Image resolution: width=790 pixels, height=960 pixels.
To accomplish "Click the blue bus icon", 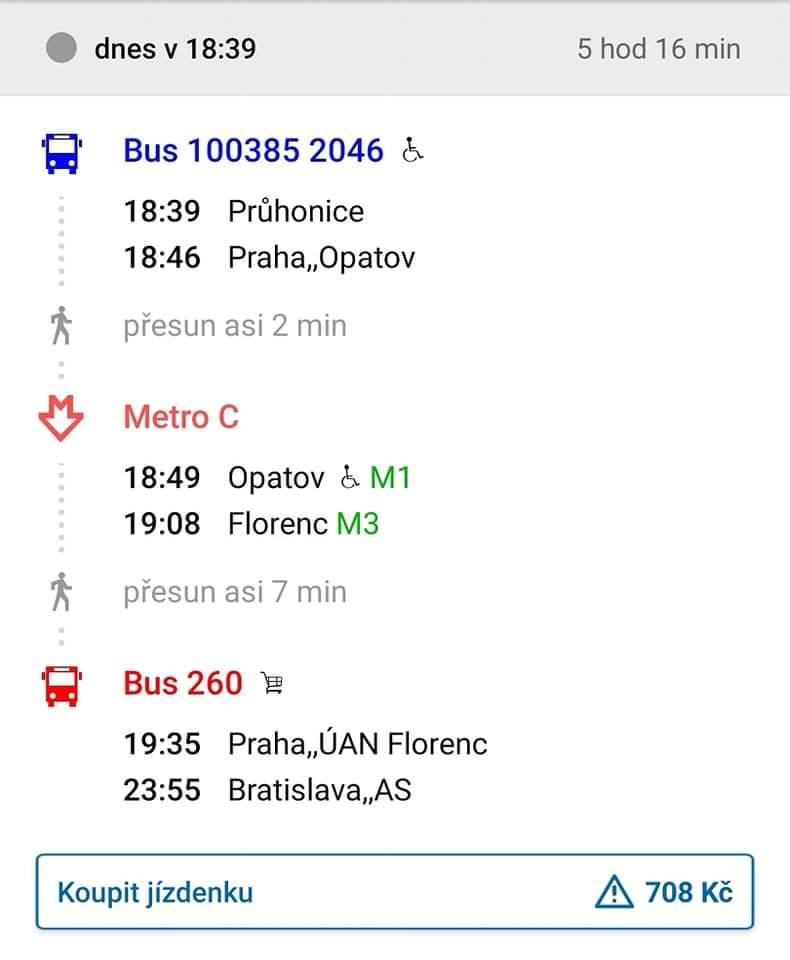I will click(x=61, y=153).
